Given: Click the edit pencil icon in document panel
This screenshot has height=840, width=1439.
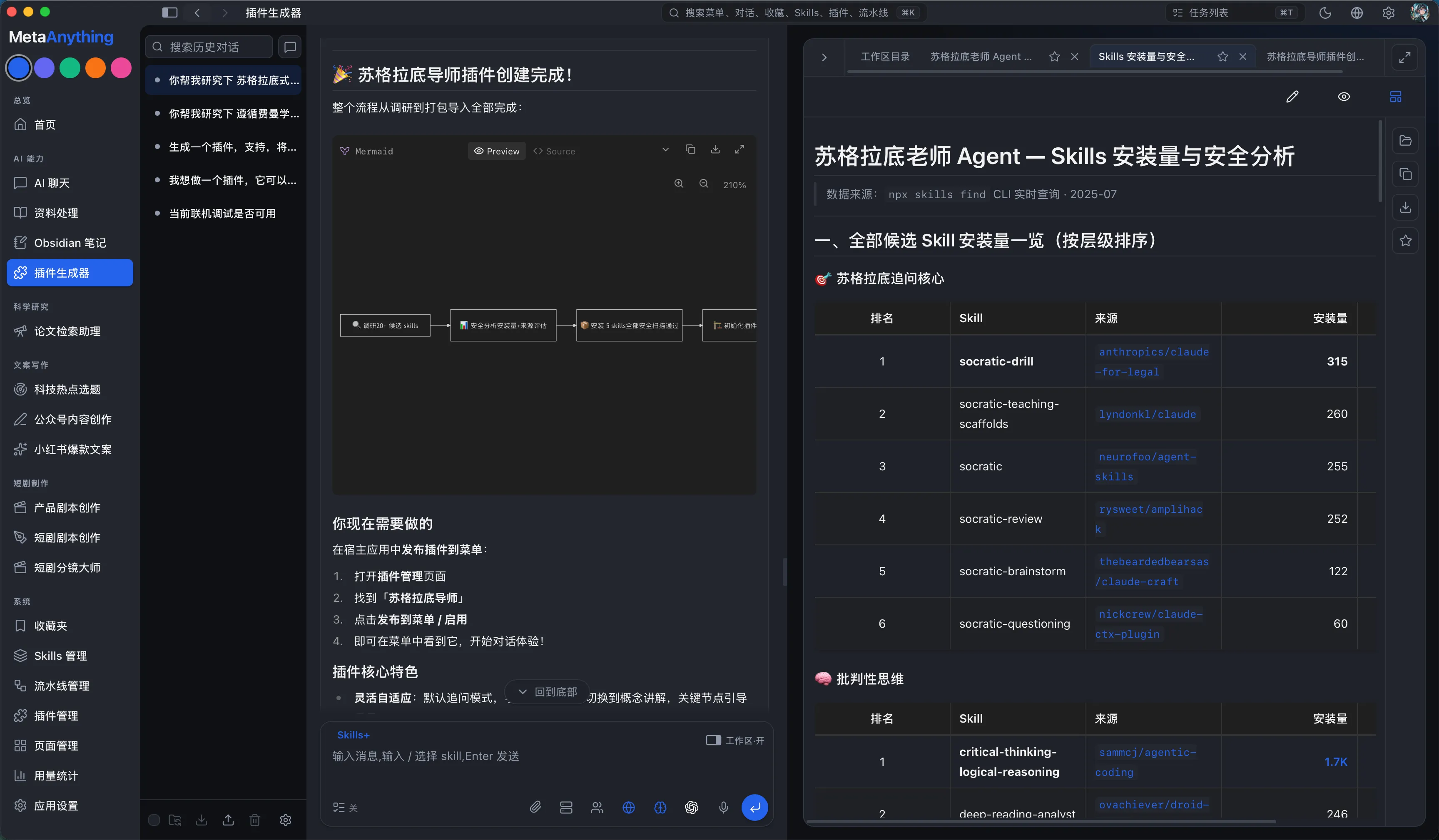Looking at the screenshot, I should pos(1292,97).
